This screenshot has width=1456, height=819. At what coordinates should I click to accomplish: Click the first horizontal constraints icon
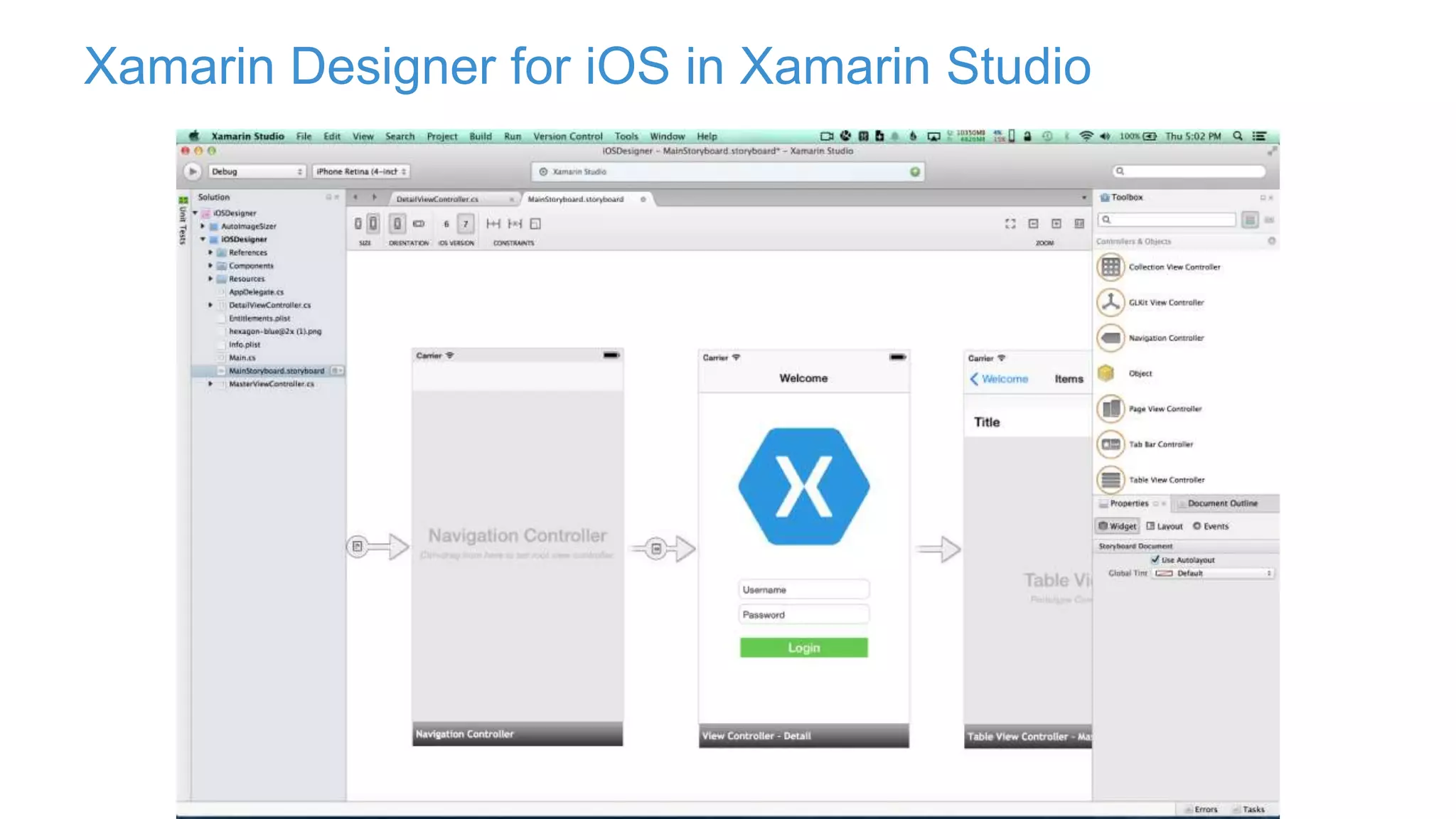click(x=493, y=224)
